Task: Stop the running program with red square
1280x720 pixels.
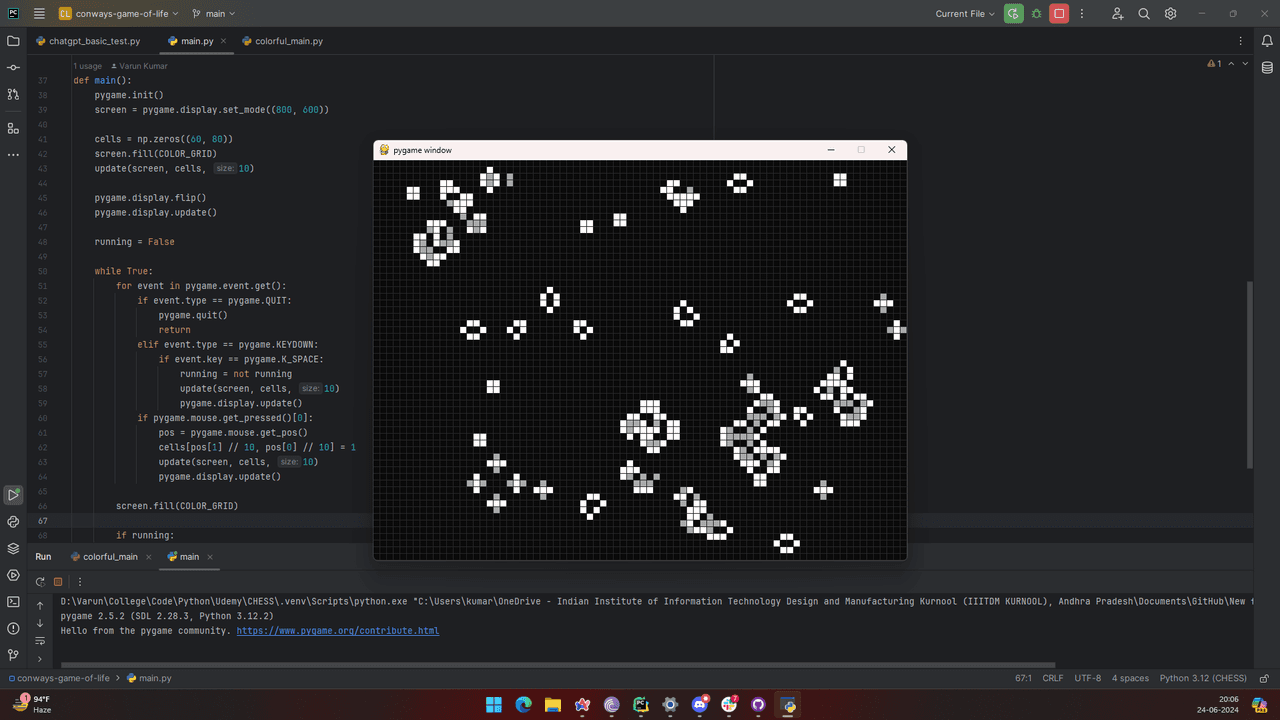Action: [1059, 14]
